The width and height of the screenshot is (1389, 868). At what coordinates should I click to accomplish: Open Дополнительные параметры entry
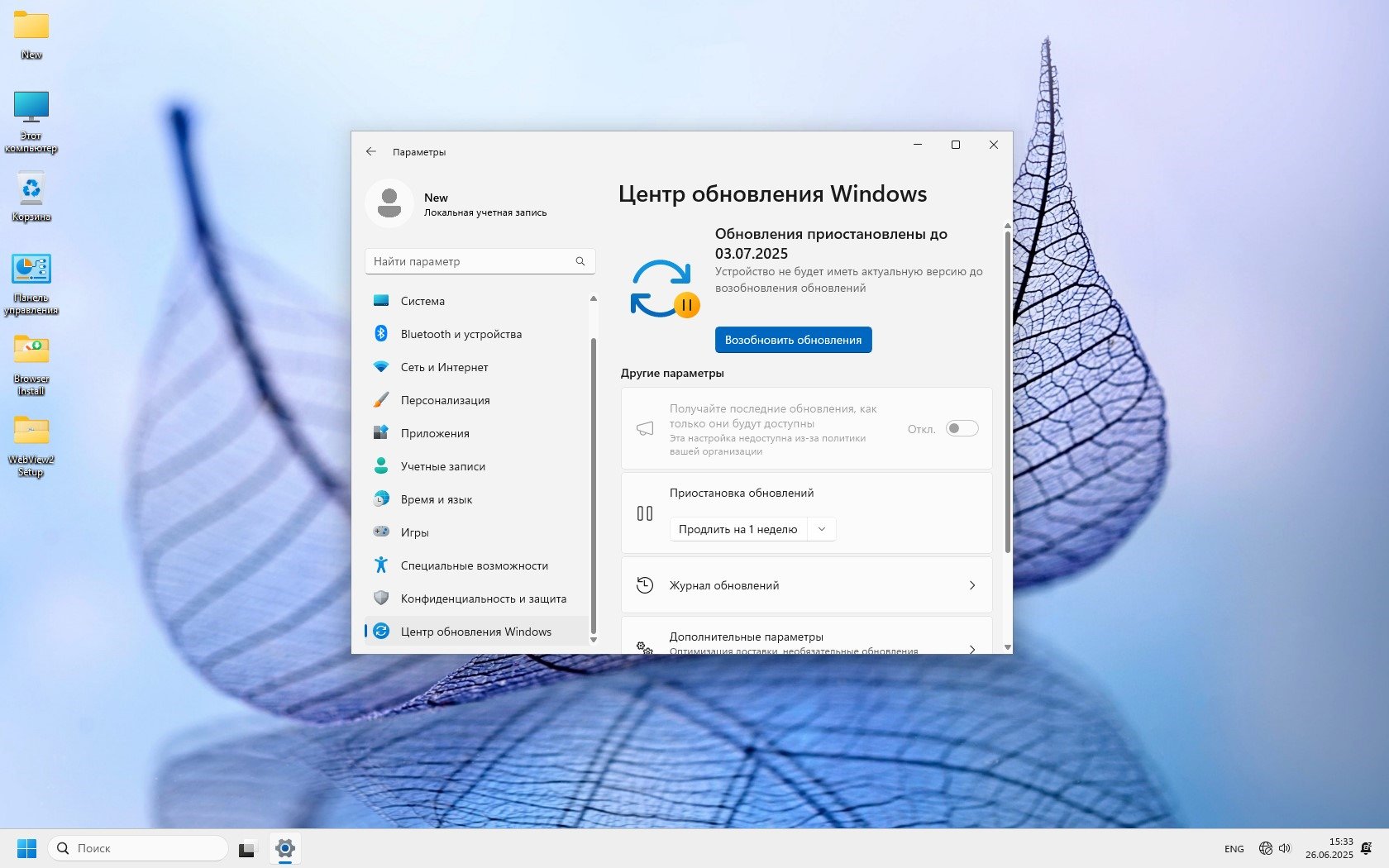pos(806,636)
